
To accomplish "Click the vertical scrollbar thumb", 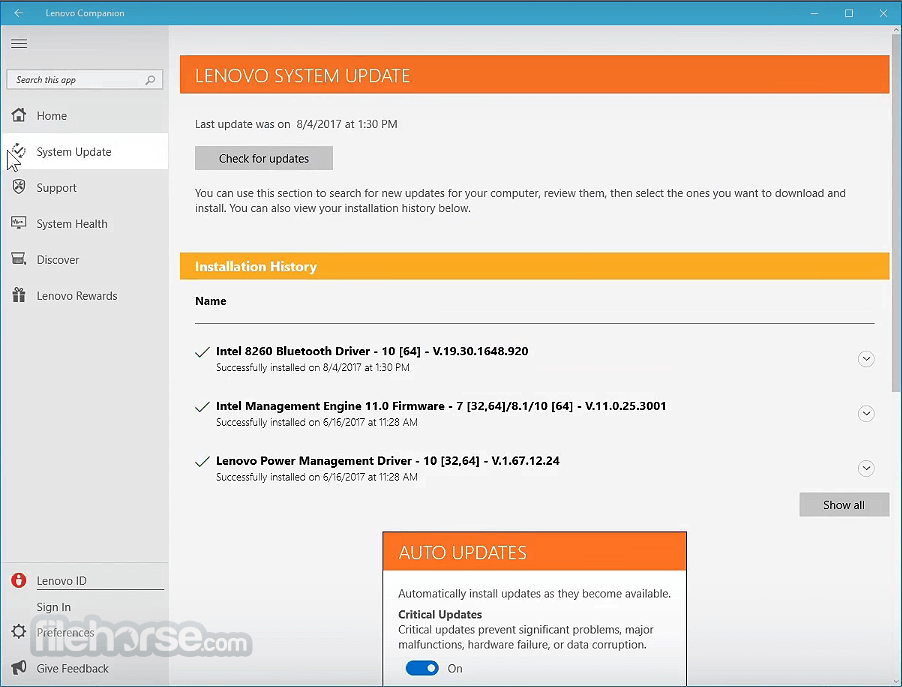I will click(896, 213).
